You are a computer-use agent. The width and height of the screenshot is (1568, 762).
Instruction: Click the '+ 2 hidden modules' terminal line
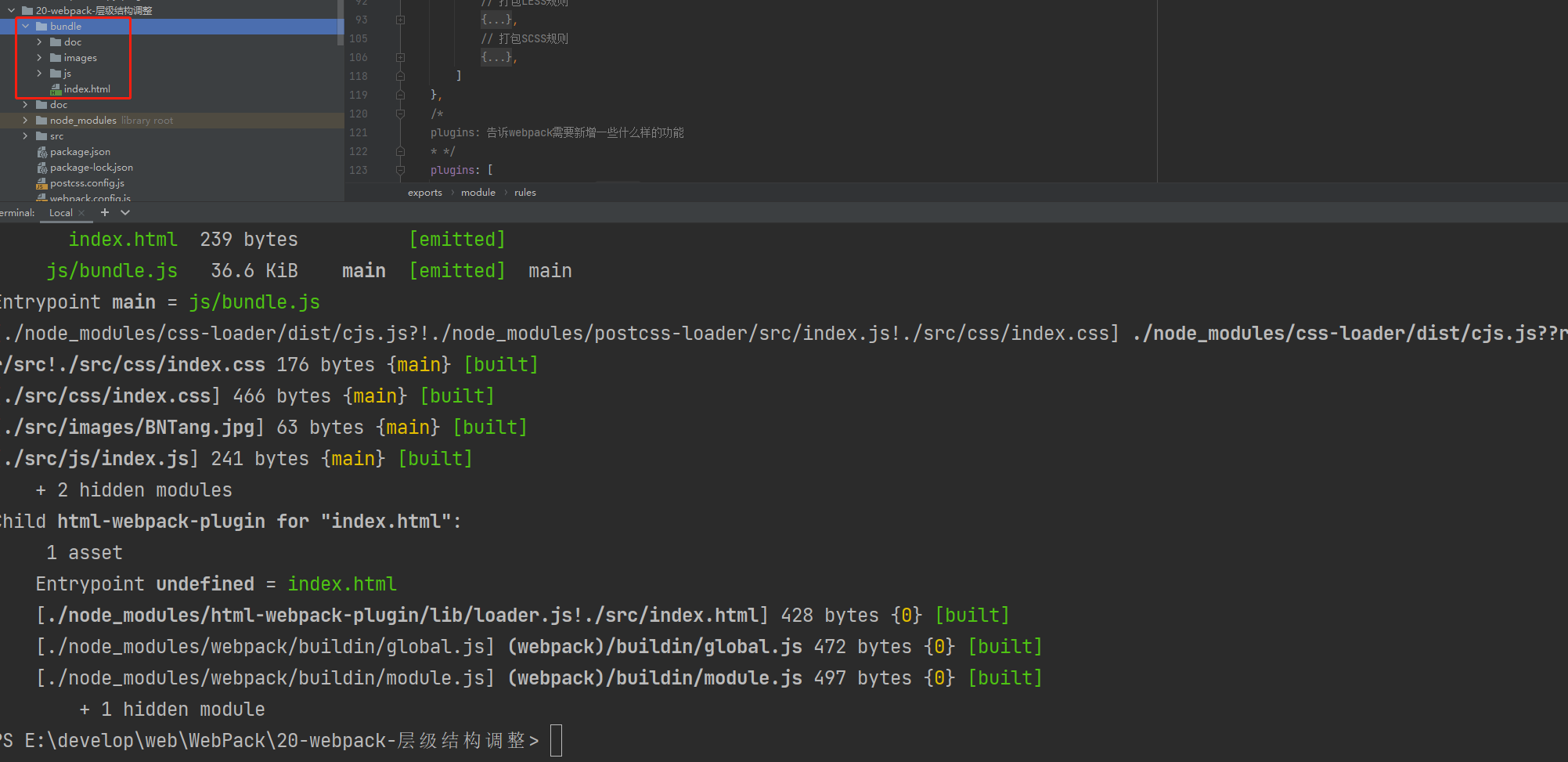tap(134, 489)
